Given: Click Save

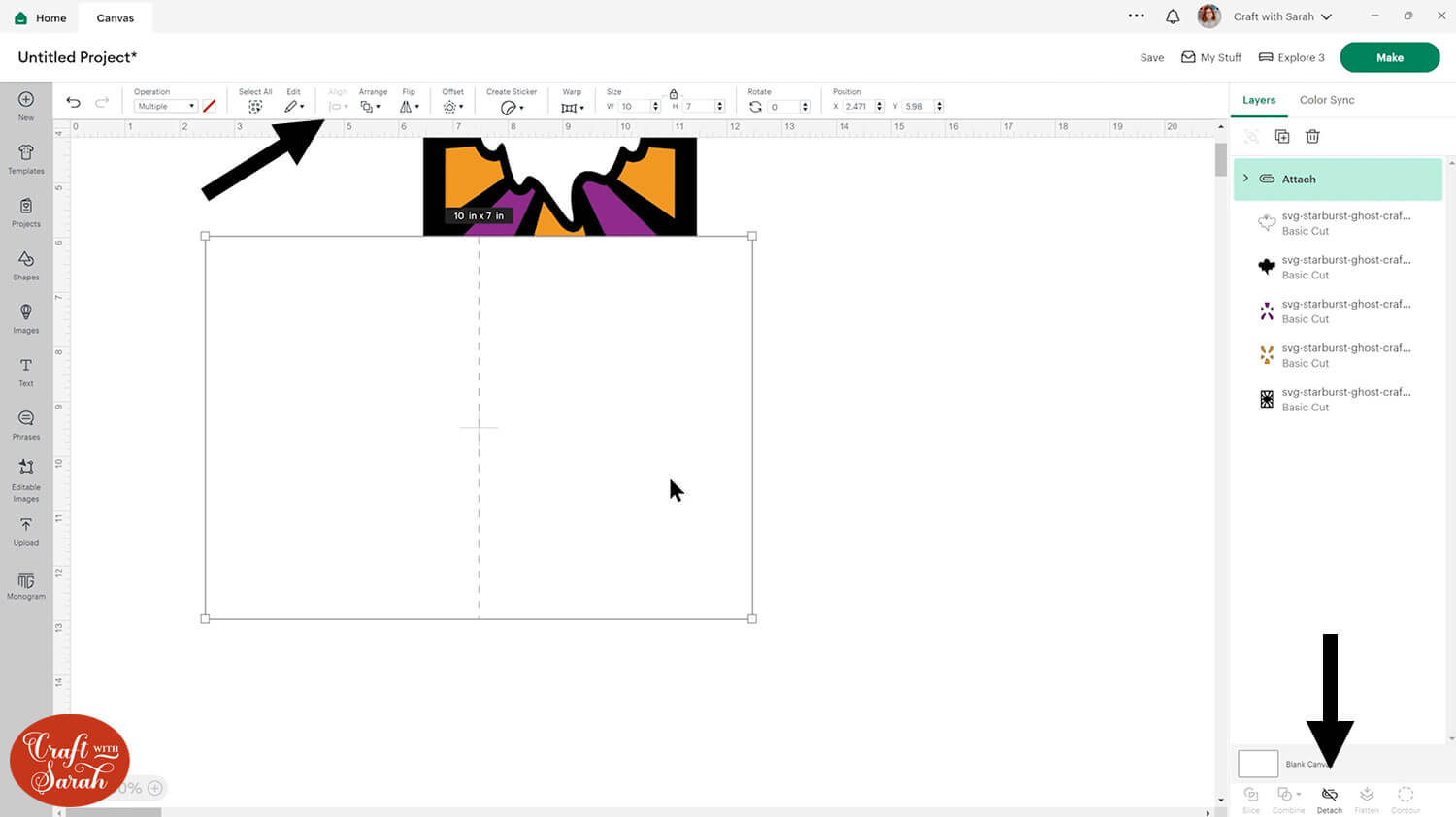Looking at the screenshot, I should pyautogui.click(x=1152, y=57).
